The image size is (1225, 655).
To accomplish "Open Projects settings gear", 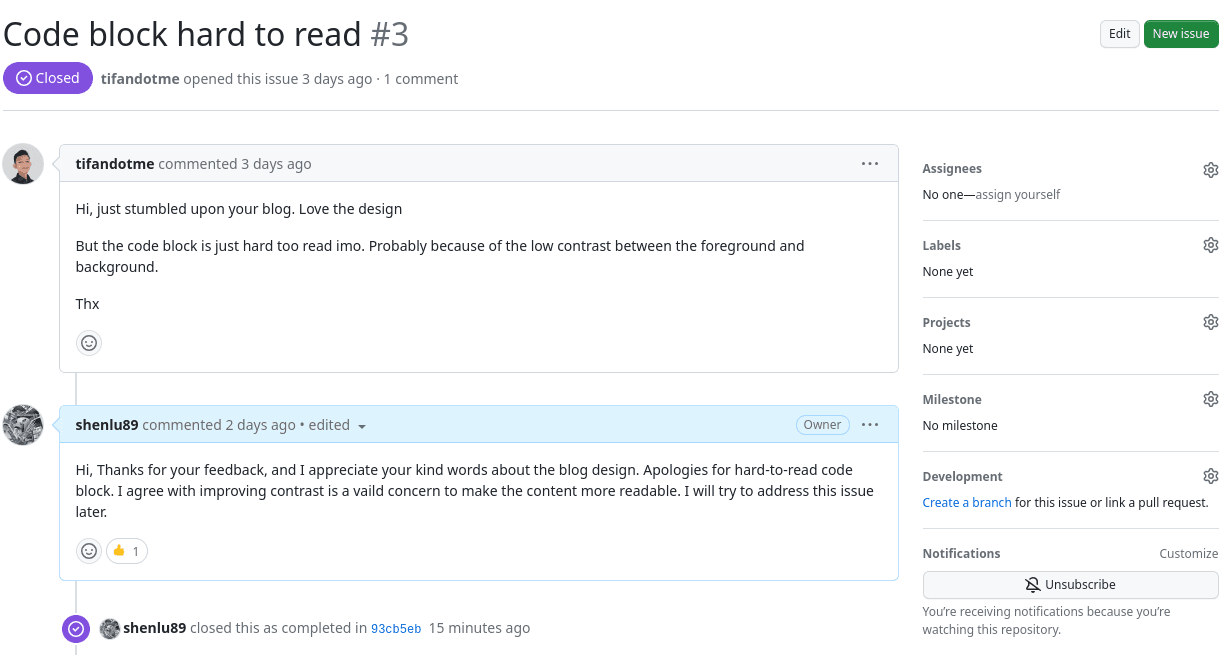I will [1210, 323].
